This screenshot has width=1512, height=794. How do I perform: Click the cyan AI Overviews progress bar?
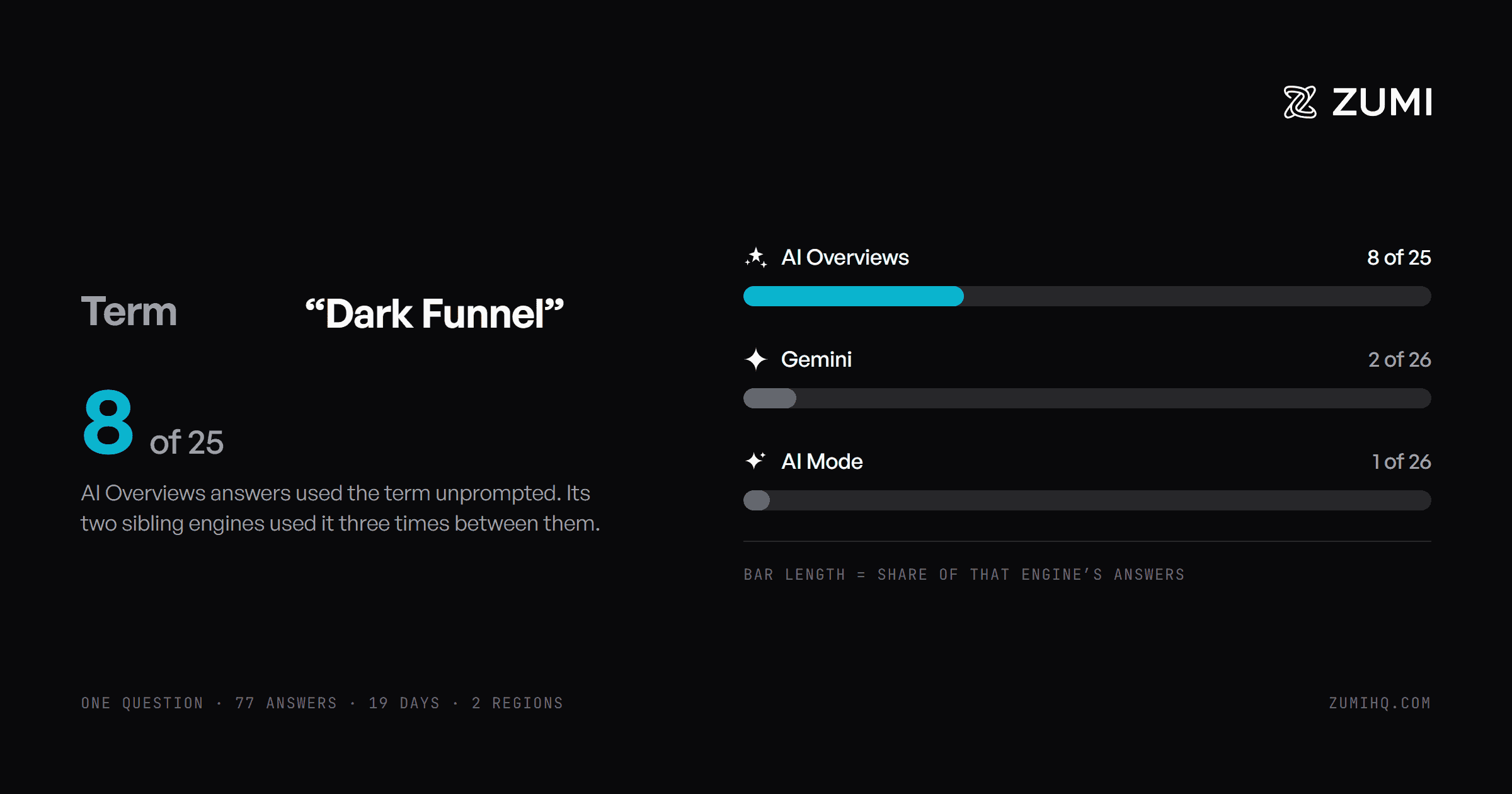[854, 296]
